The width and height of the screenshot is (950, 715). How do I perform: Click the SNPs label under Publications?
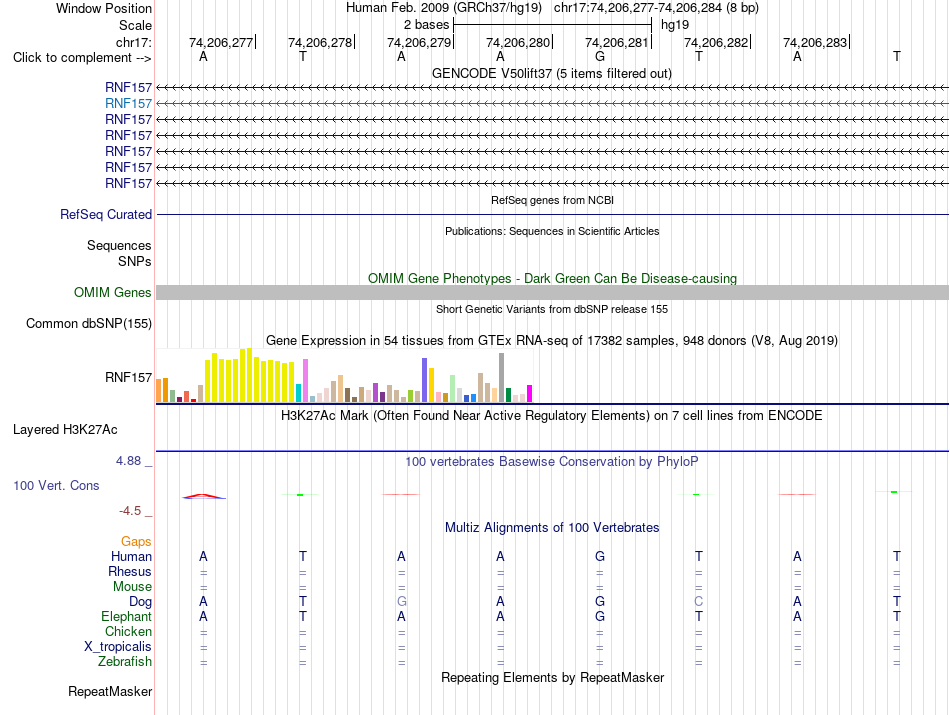135,261
